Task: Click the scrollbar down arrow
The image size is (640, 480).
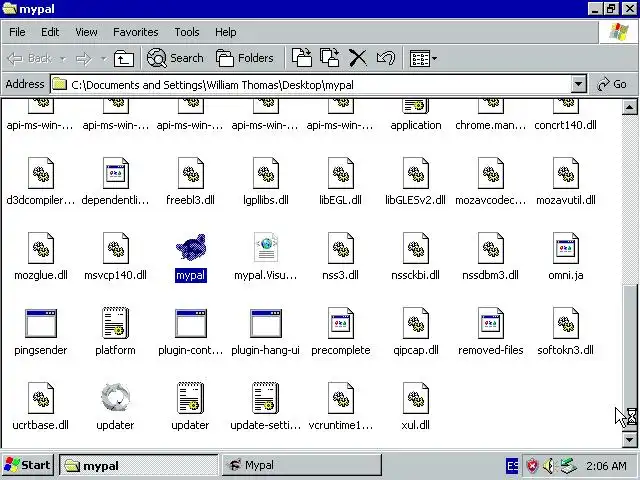Action: point(629,440)
